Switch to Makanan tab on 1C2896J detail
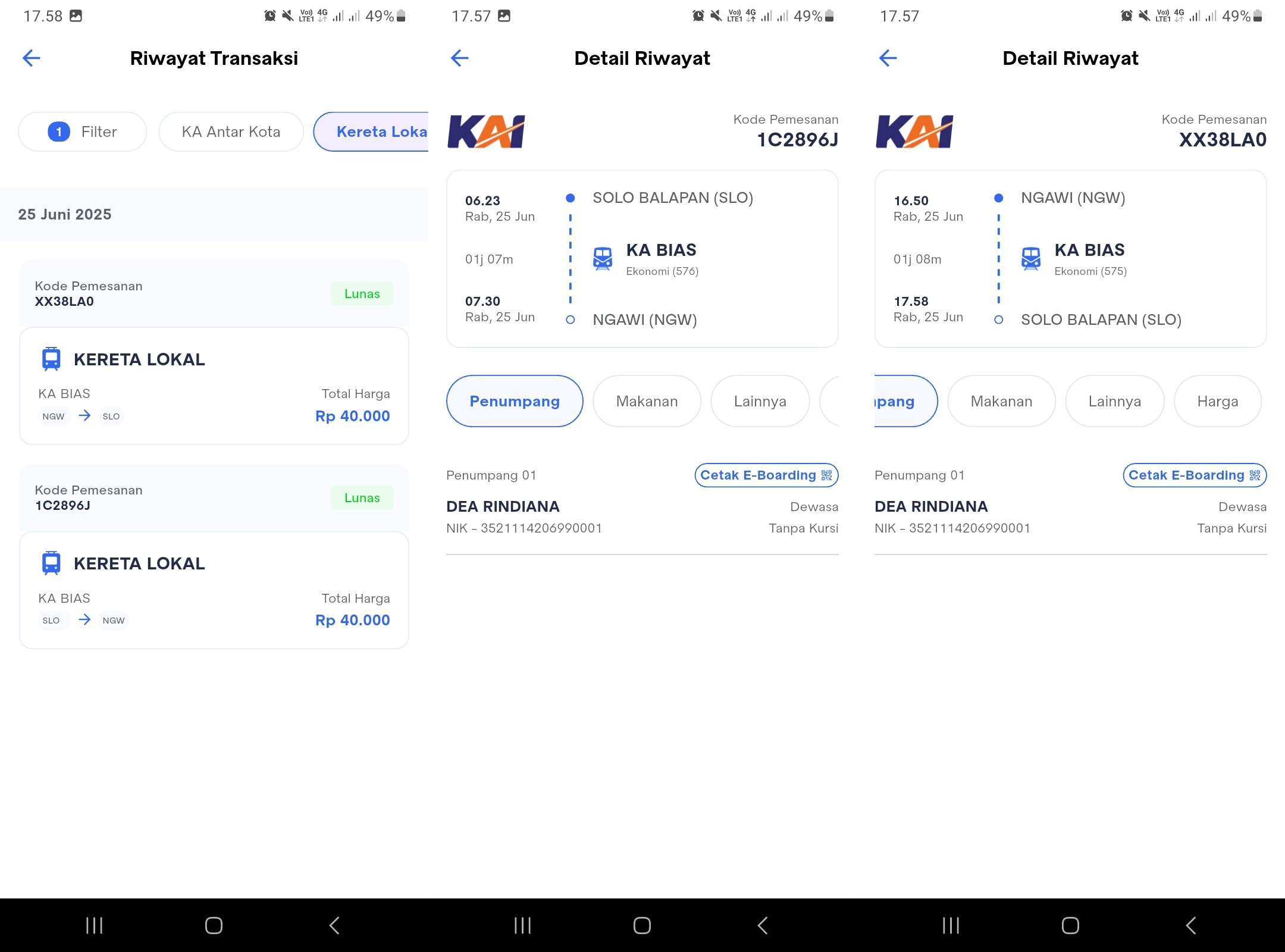Viewport: 1285px width, 952px height. point(647,401)
